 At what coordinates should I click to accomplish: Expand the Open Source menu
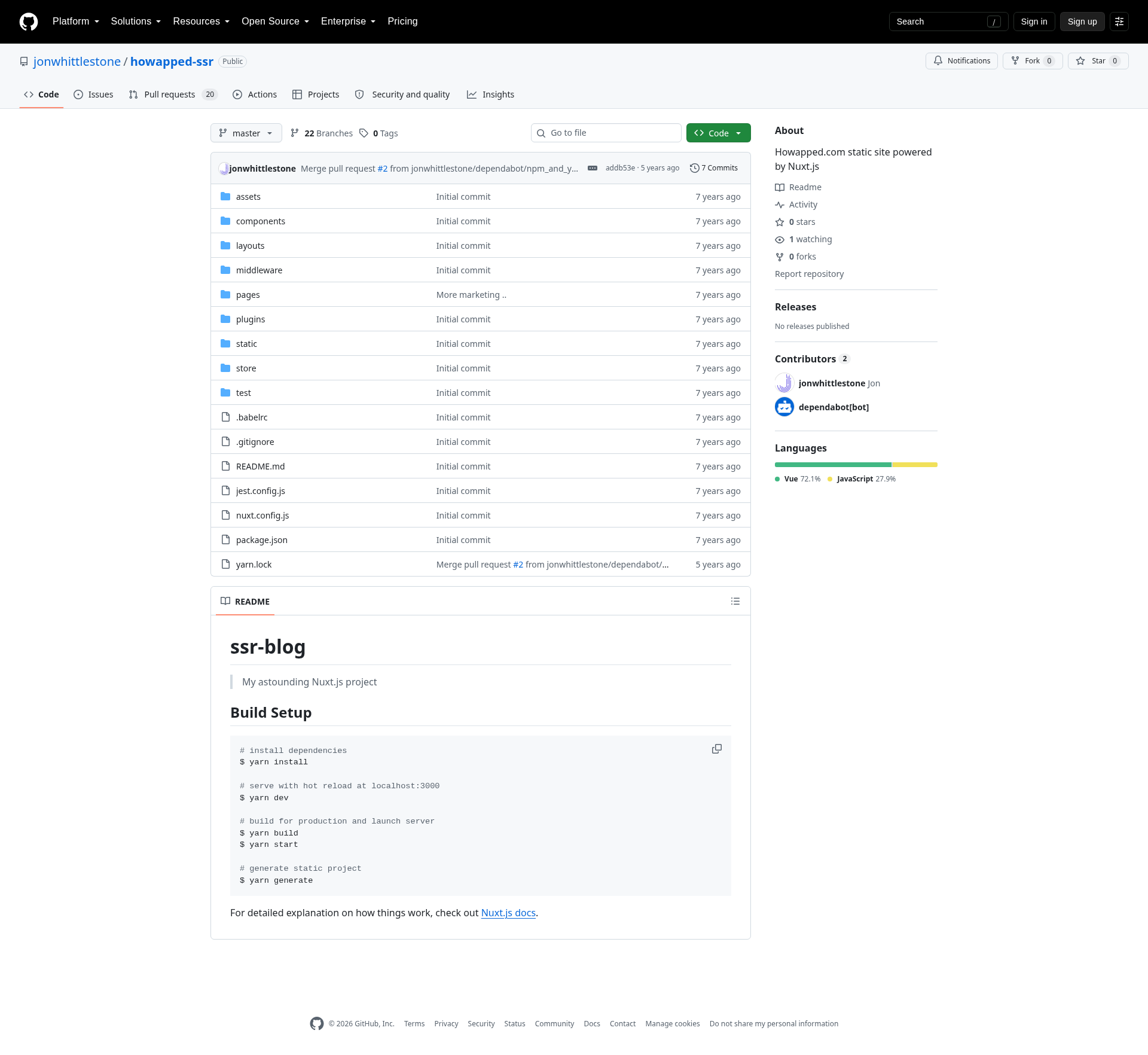275,22
